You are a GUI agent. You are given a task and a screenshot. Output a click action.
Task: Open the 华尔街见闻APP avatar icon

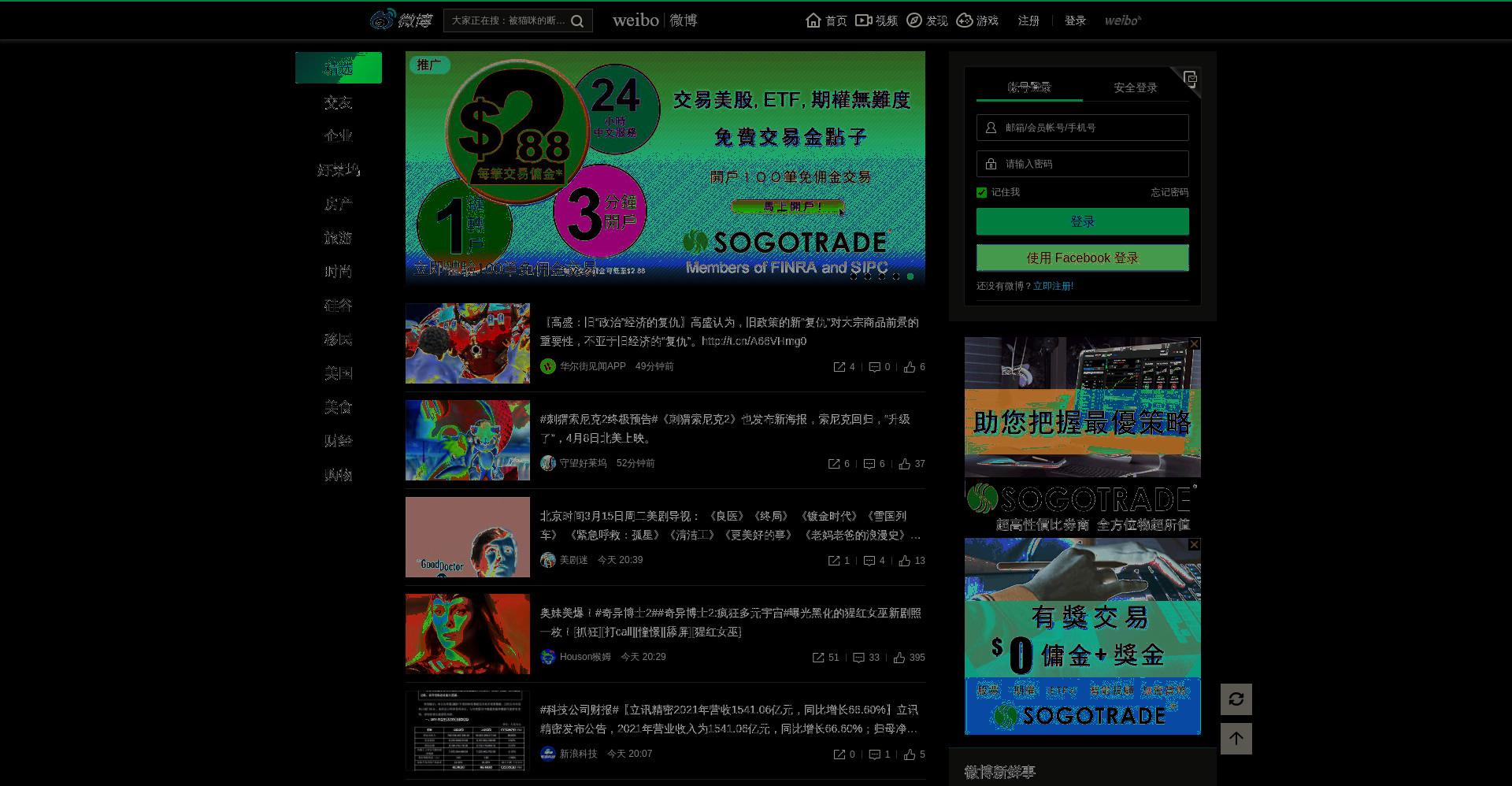548,366
